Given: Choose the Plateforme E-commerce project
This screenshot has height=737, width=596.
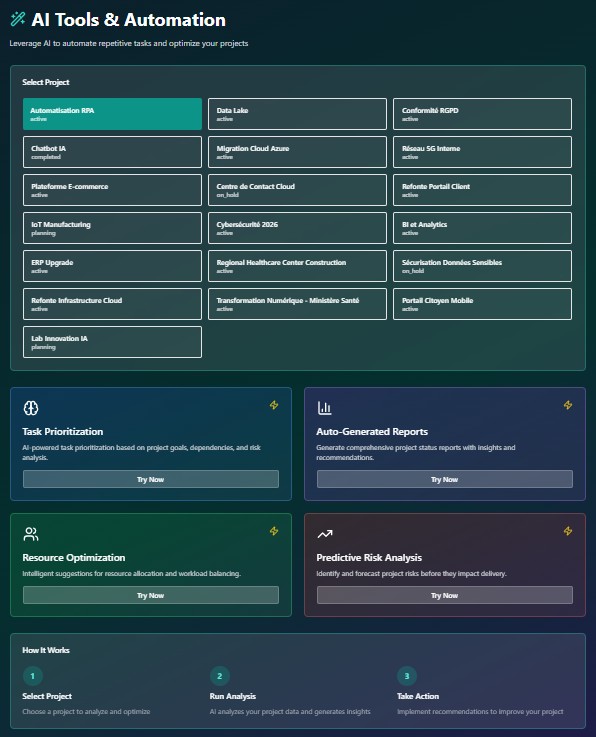Looking at the screenshot, I should (x=112, y=190).
